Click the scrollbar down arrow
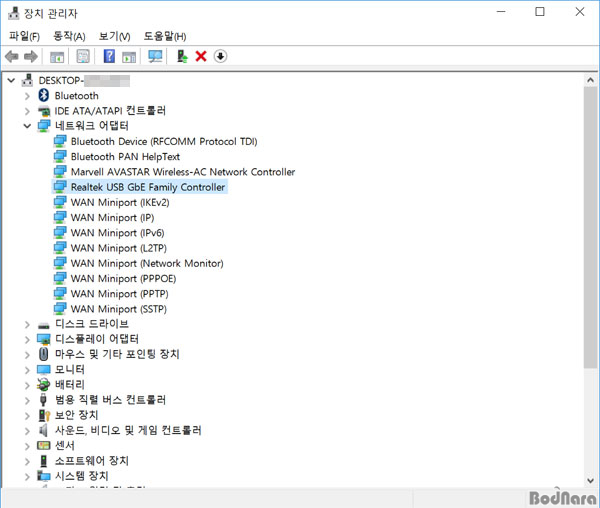 [590, 480]
